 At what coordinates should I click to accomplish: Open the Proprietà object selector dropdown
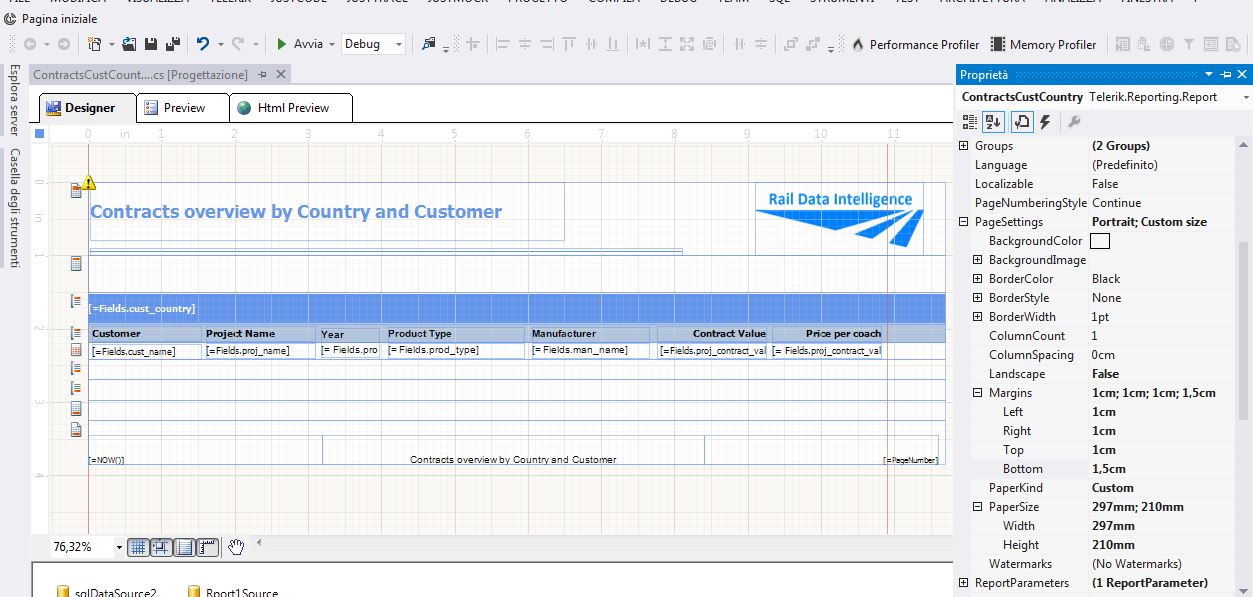pyautogui.click(x=1245, y=97)
